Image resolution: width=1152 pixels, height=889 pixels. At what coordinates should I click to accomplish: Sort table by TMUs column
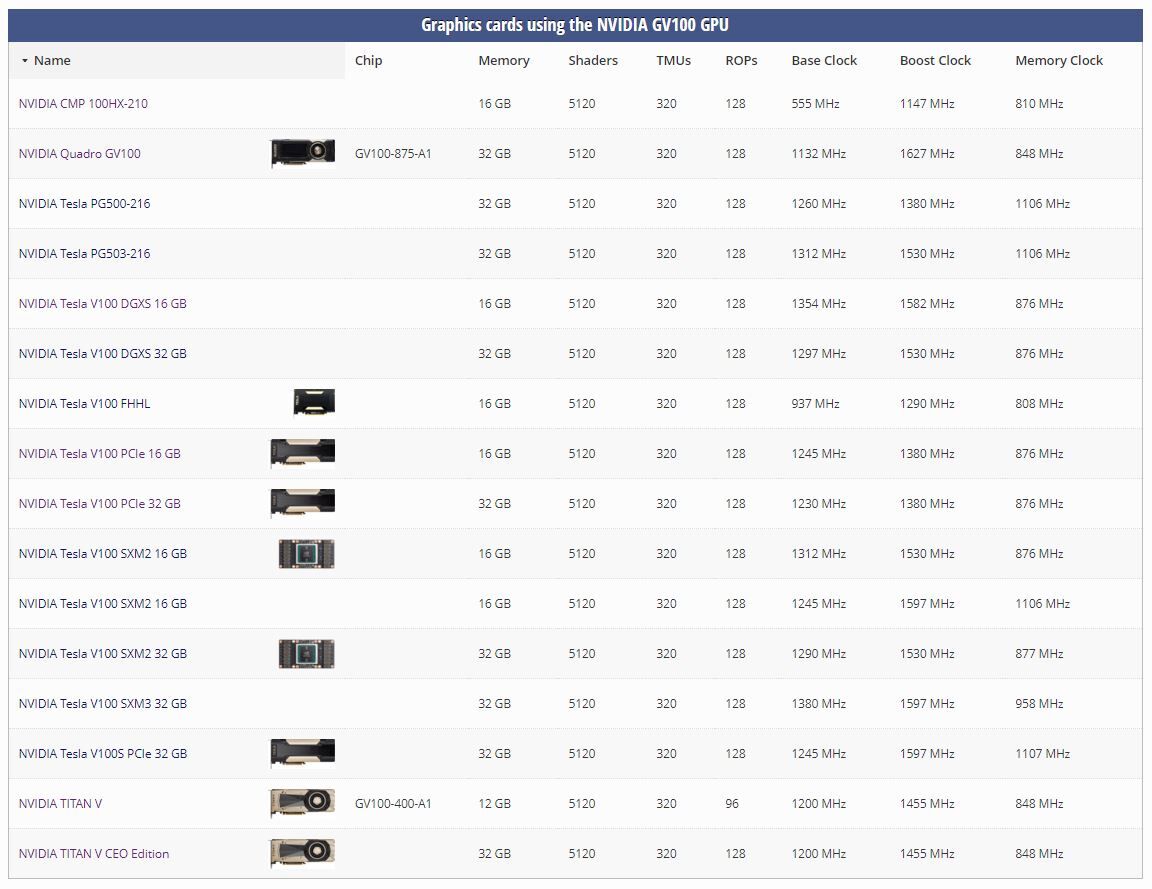click(673, 61)
